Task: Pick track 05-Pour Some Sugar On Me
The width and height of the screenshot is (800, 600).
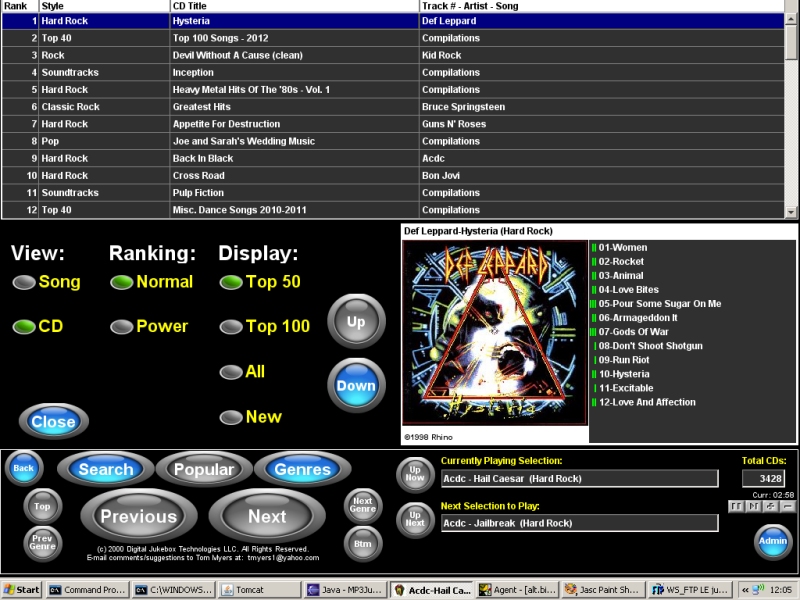Action: 660,304
